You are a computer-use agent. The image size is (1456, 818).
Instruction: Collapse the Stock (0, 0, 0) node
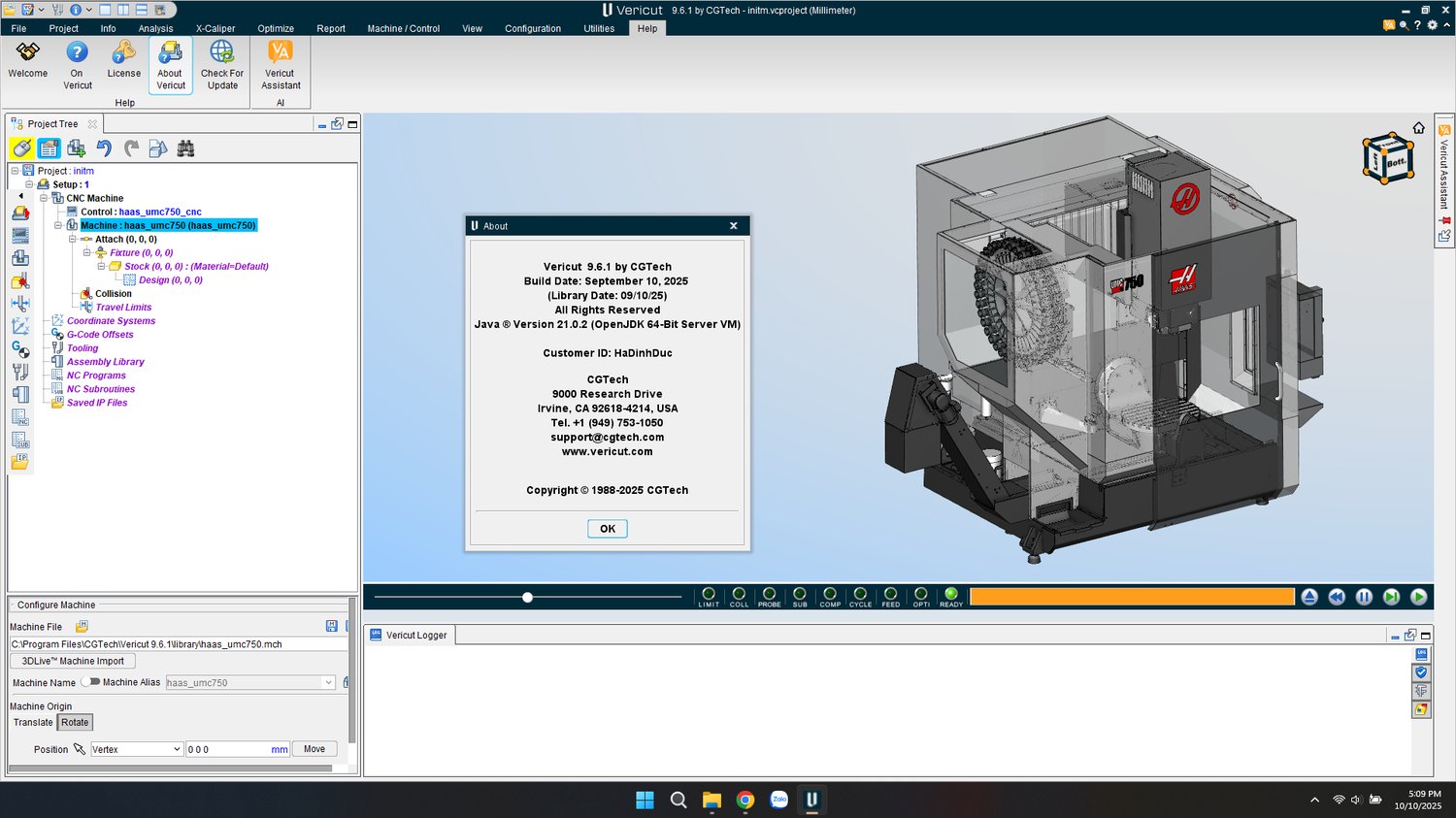pos(101,266)
